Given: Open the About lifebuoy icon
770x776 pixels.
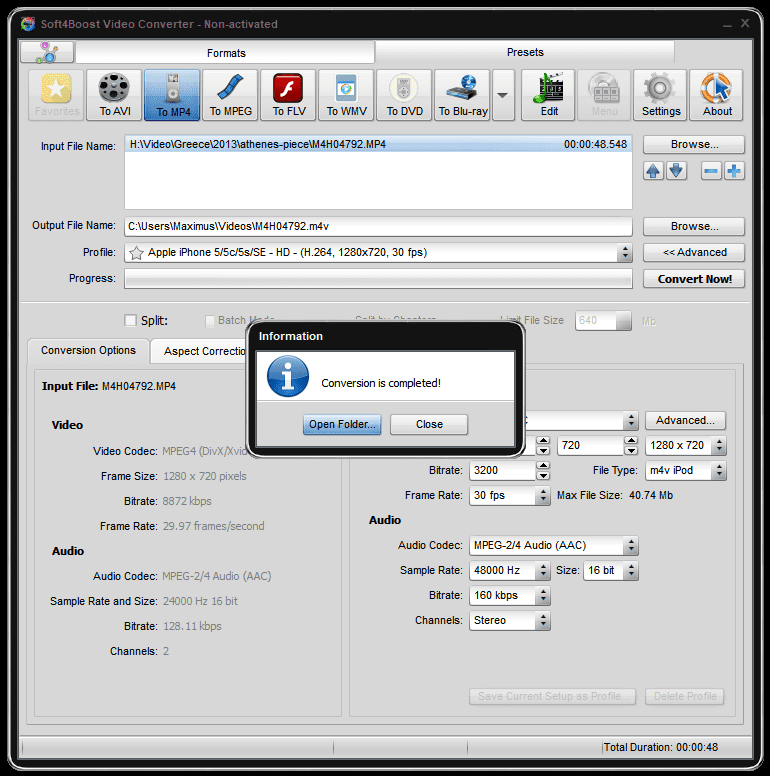Looking at the screenshot, I should coord(717,95).
